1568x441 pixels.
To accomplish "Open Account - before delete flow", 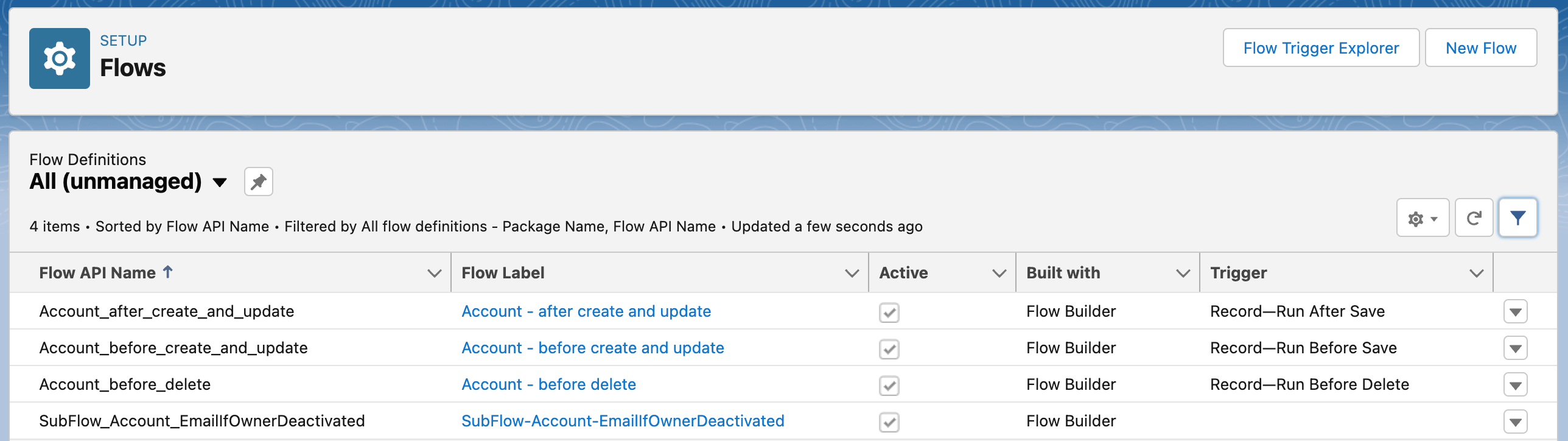I will click(x=548, y=384).
